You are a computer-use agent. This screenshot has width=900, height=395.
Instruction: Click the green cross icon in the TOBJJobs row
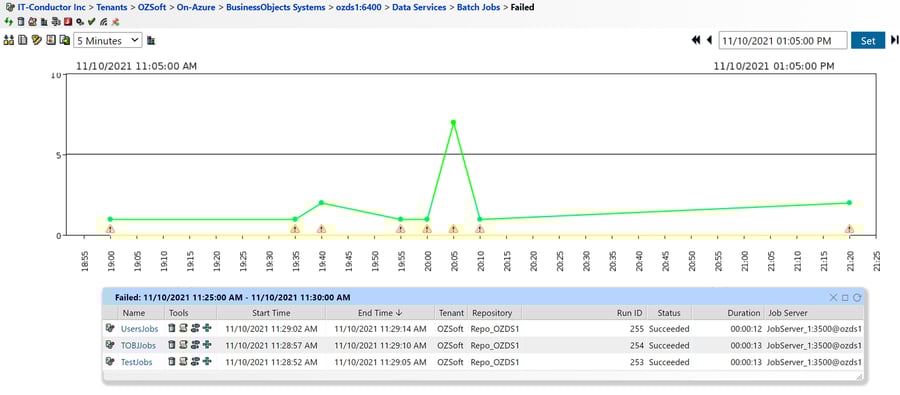tap(207, 345)
